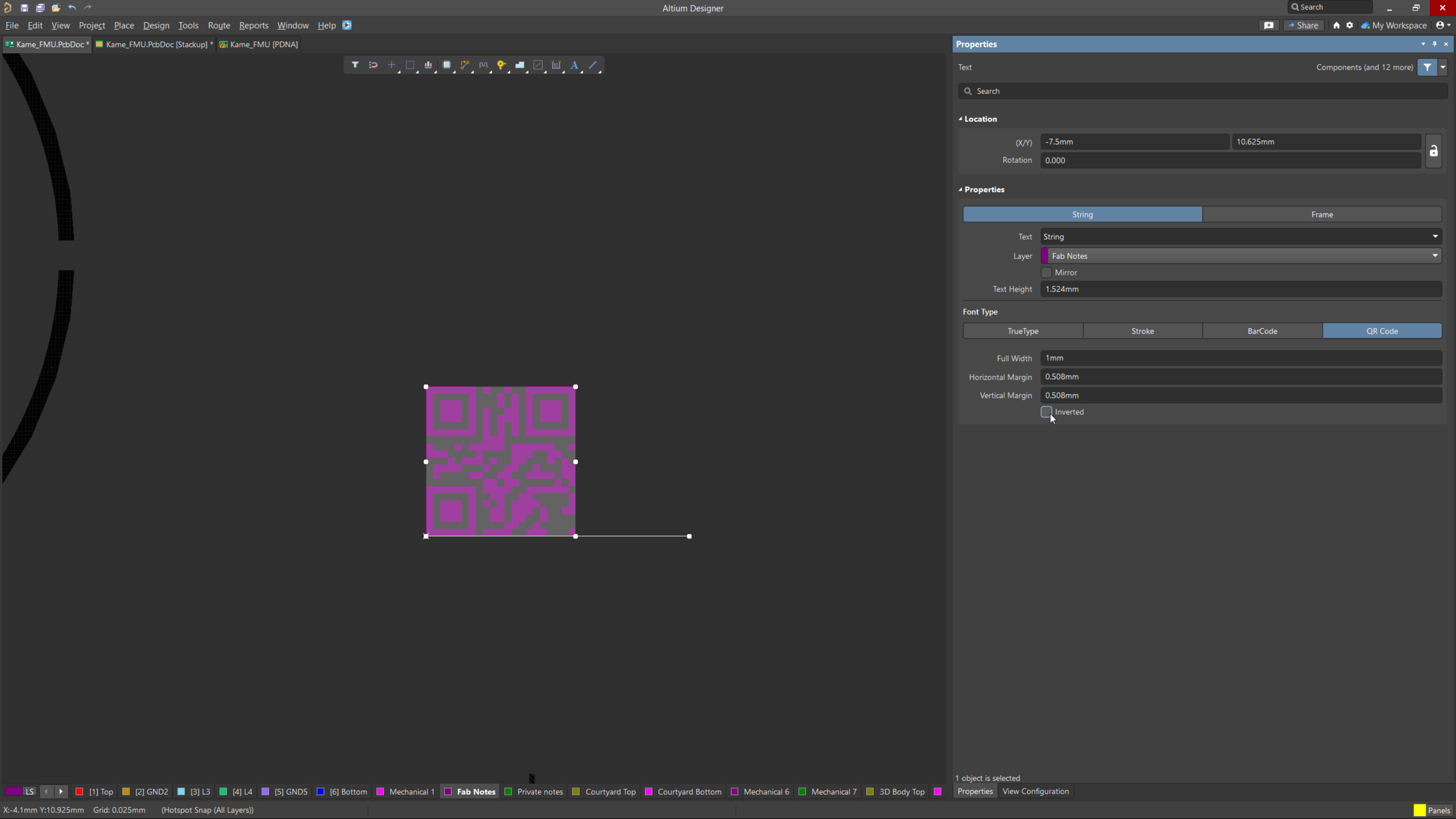
Task: Enable the Mirror checkbox
Action: (x=1047, y=273)
